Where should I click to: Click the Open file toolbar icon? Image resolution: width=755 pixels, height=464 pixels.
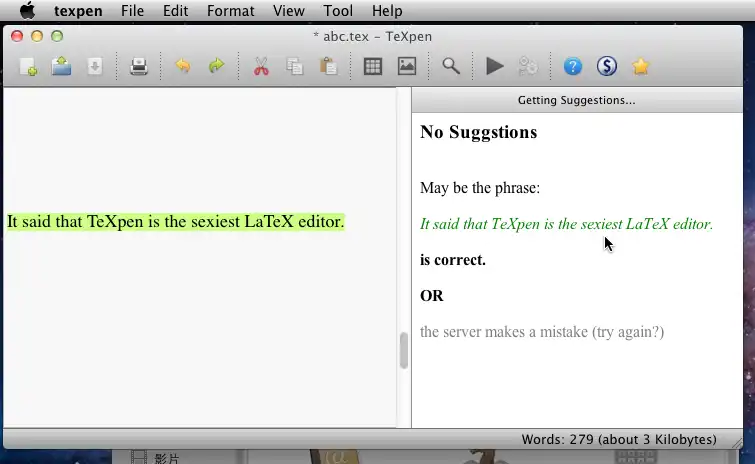(x=62, y=66)
